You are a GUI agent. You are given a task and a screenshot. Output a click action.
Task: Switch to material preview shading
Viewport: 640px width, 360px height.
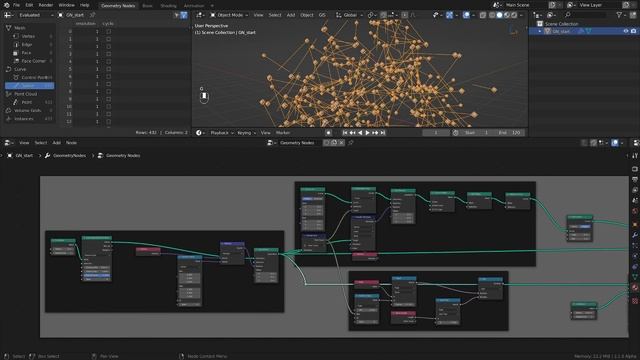click(507, 15)
